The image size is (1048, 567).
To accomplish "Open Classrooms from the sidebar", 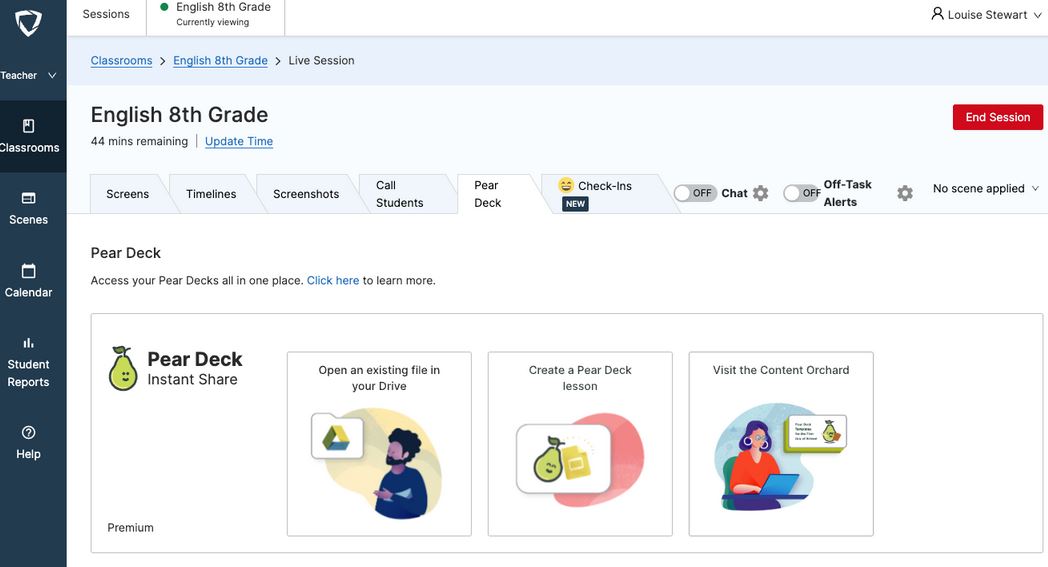I will click(29, 136).
